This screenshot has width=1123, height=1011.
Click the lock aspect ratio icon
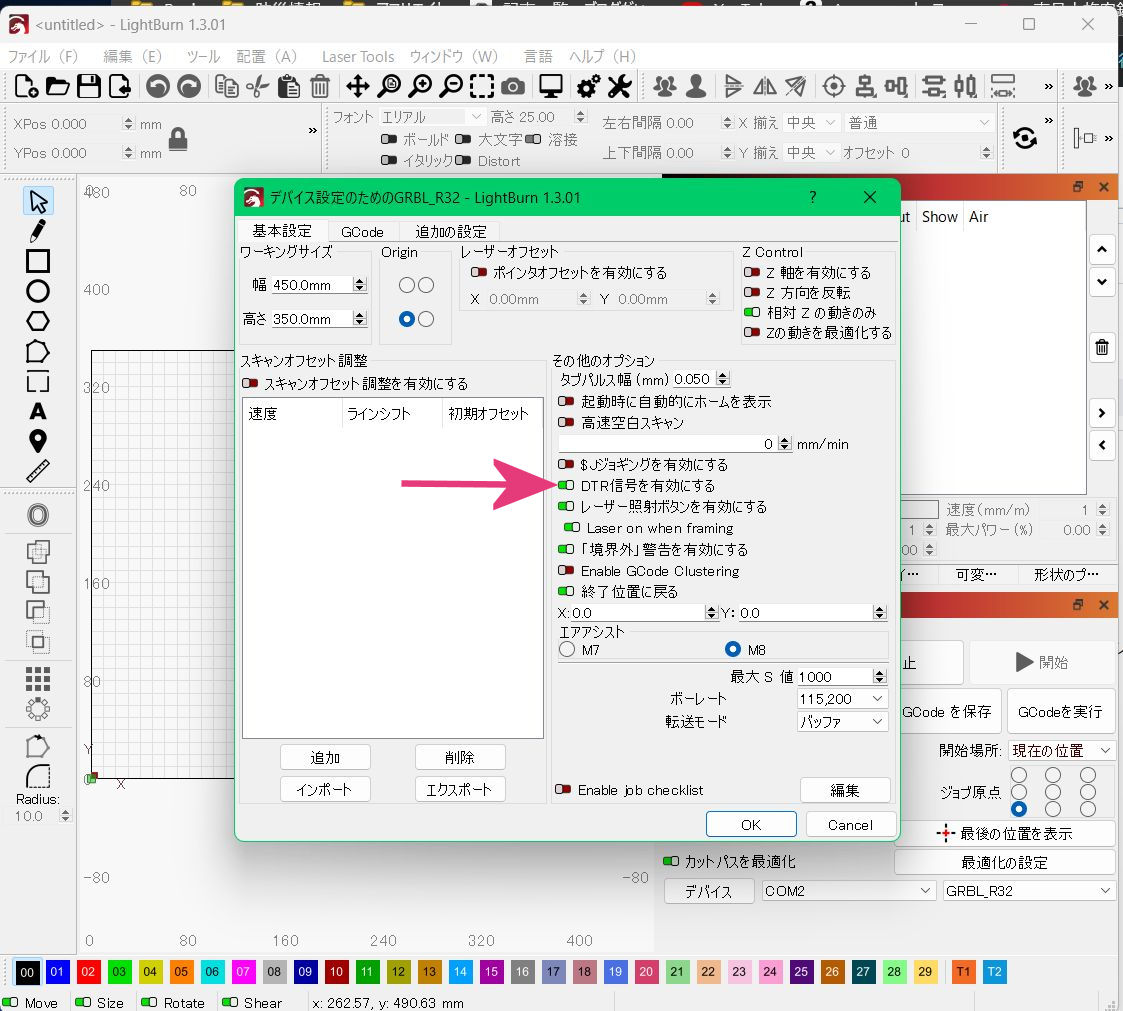tap(178, 138)
